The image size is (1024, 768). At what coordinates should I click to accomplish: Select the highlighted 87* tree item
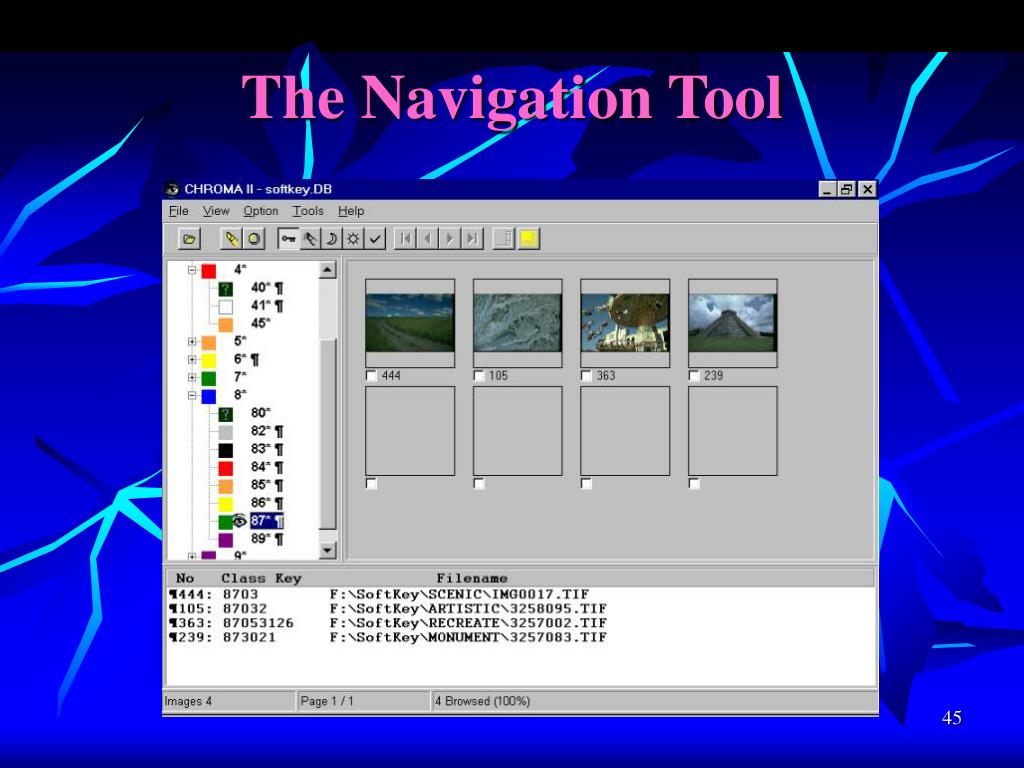[x=267, y=520]
